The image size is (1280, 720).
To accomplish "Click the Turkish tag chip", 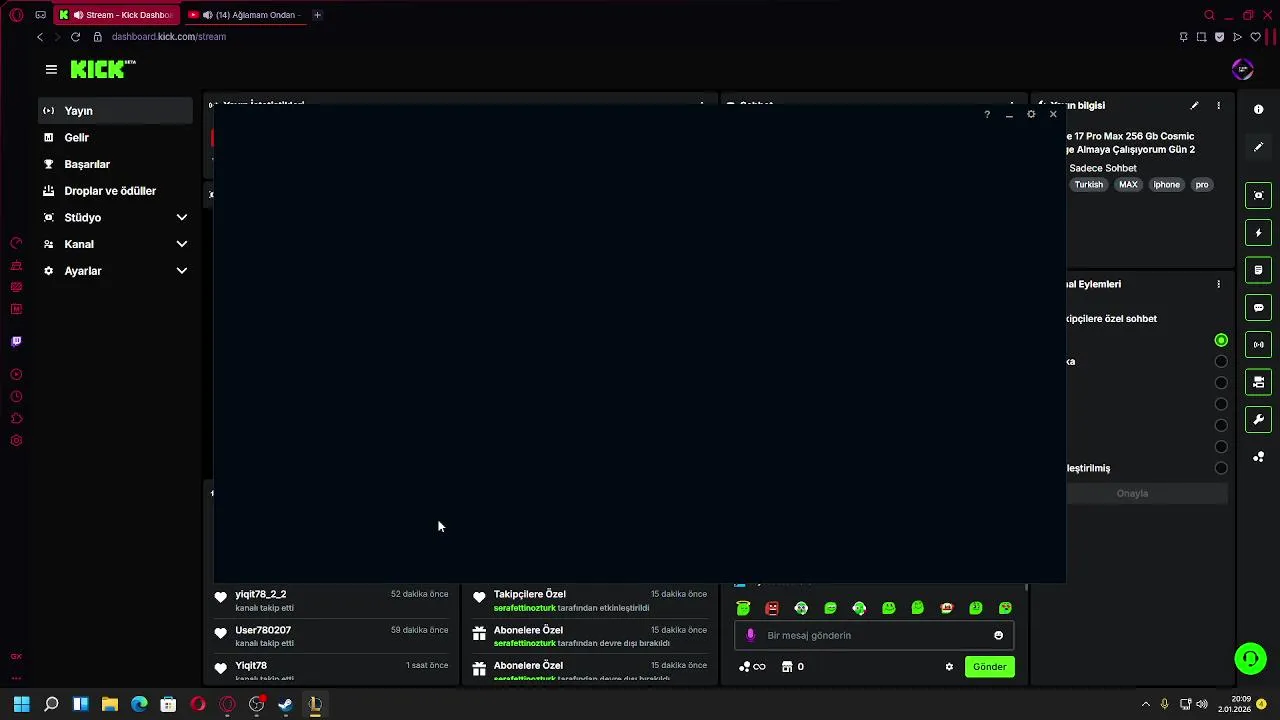I will 1089,184.
